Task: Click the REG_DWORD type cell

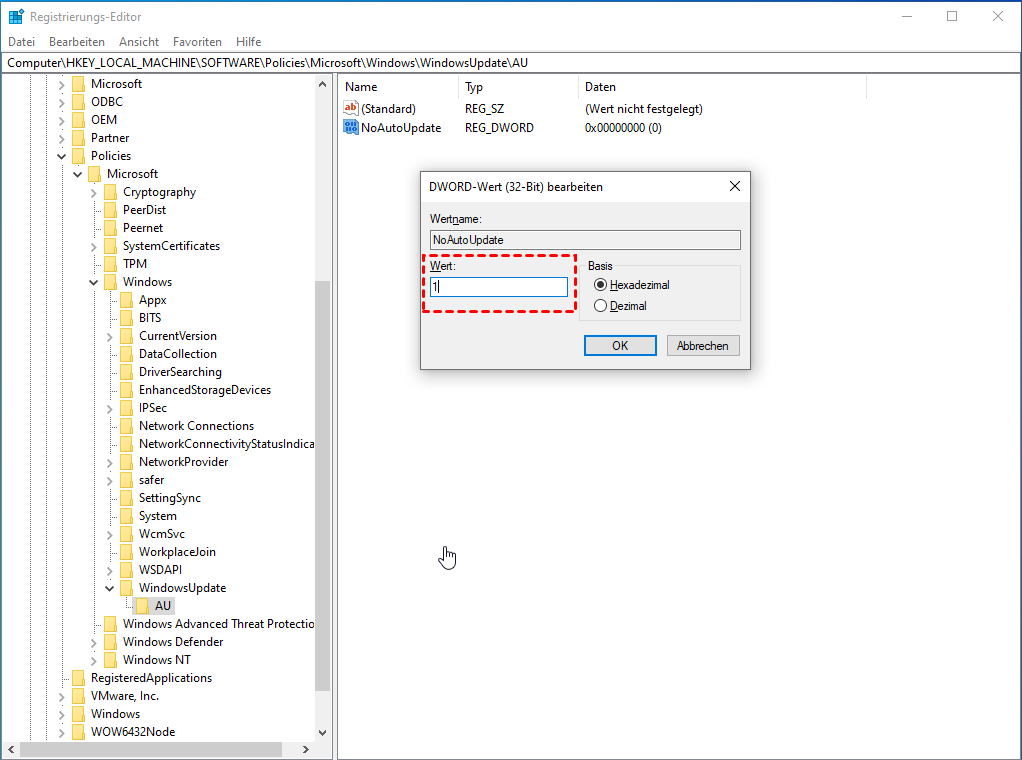Action: (x=499, y=128)
